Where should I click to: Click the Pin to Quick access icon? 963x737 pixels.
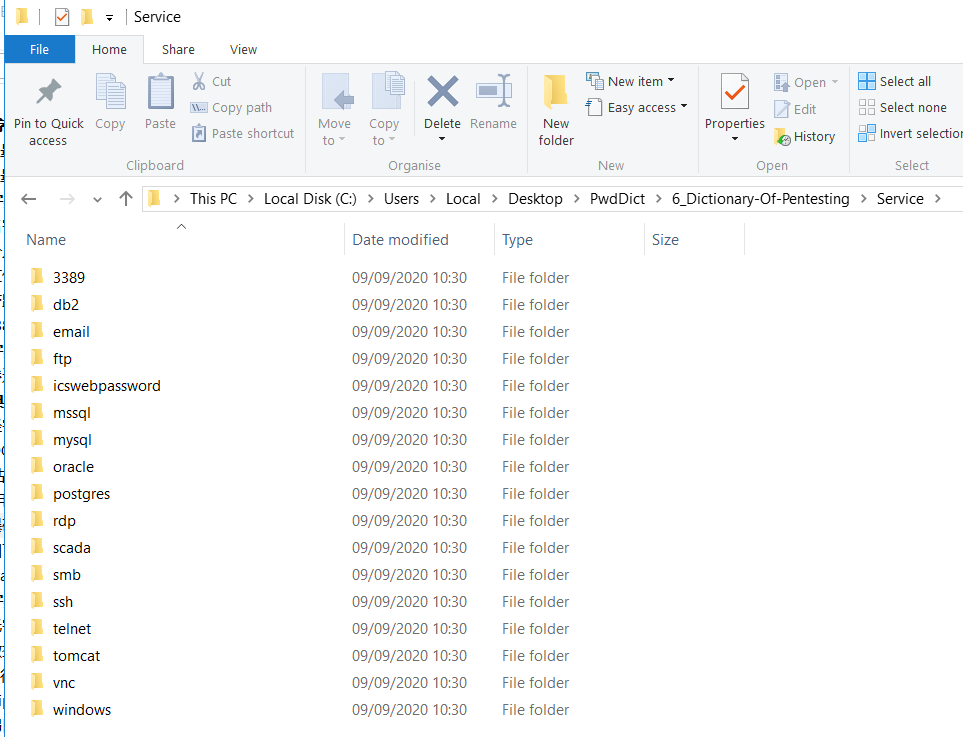click(x=47, y=93)
